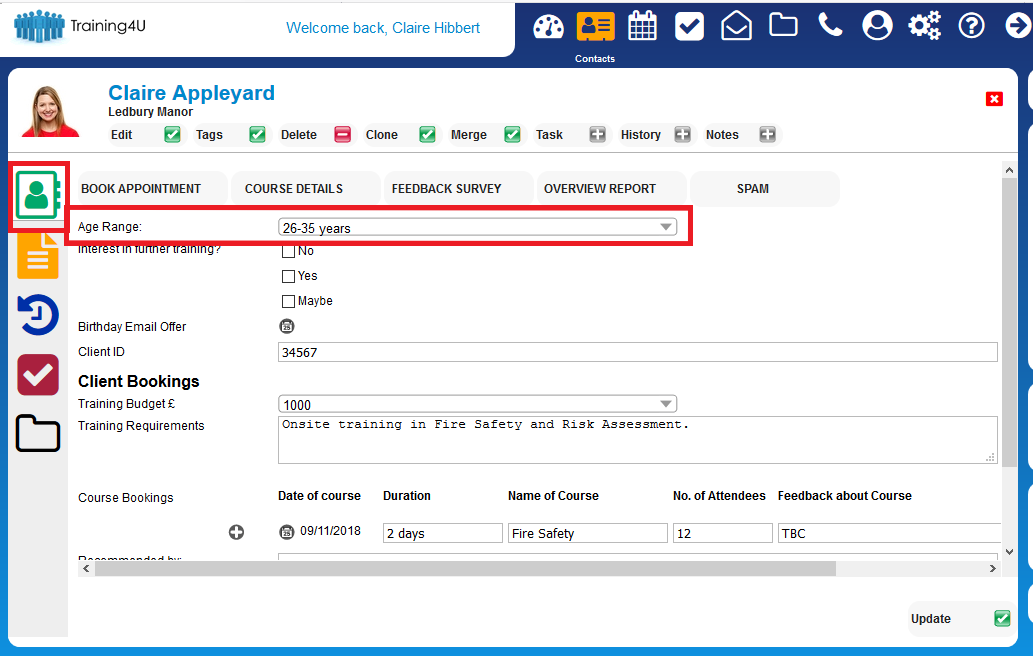
Task: Click the Task add button
Action: [x=570, y=134]
